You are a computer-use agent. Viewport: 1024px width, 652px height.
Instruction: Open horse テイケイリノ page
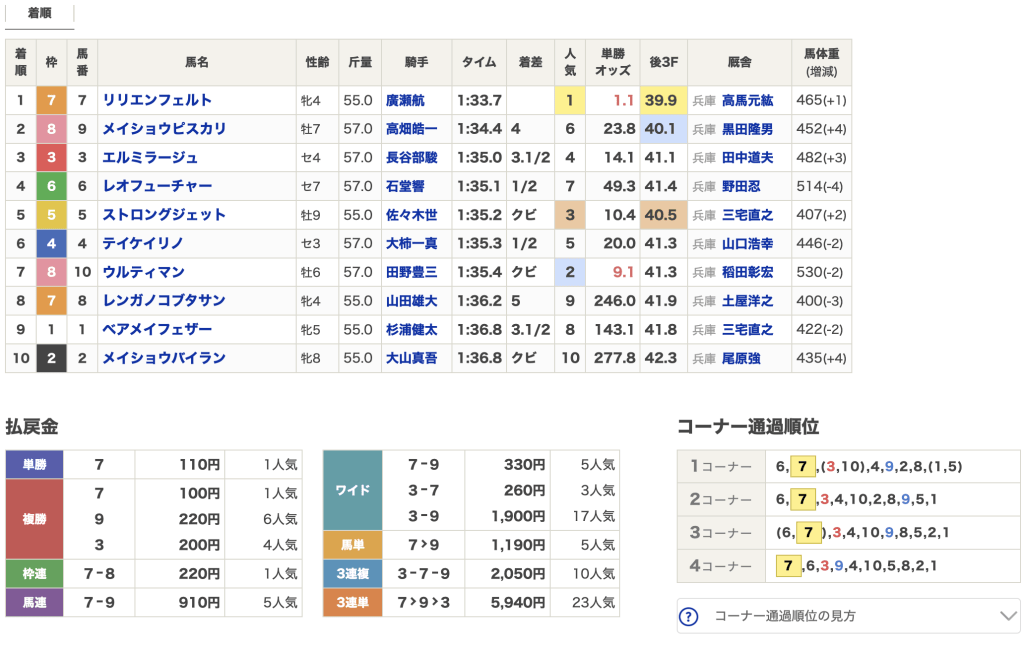pos(143,244)
